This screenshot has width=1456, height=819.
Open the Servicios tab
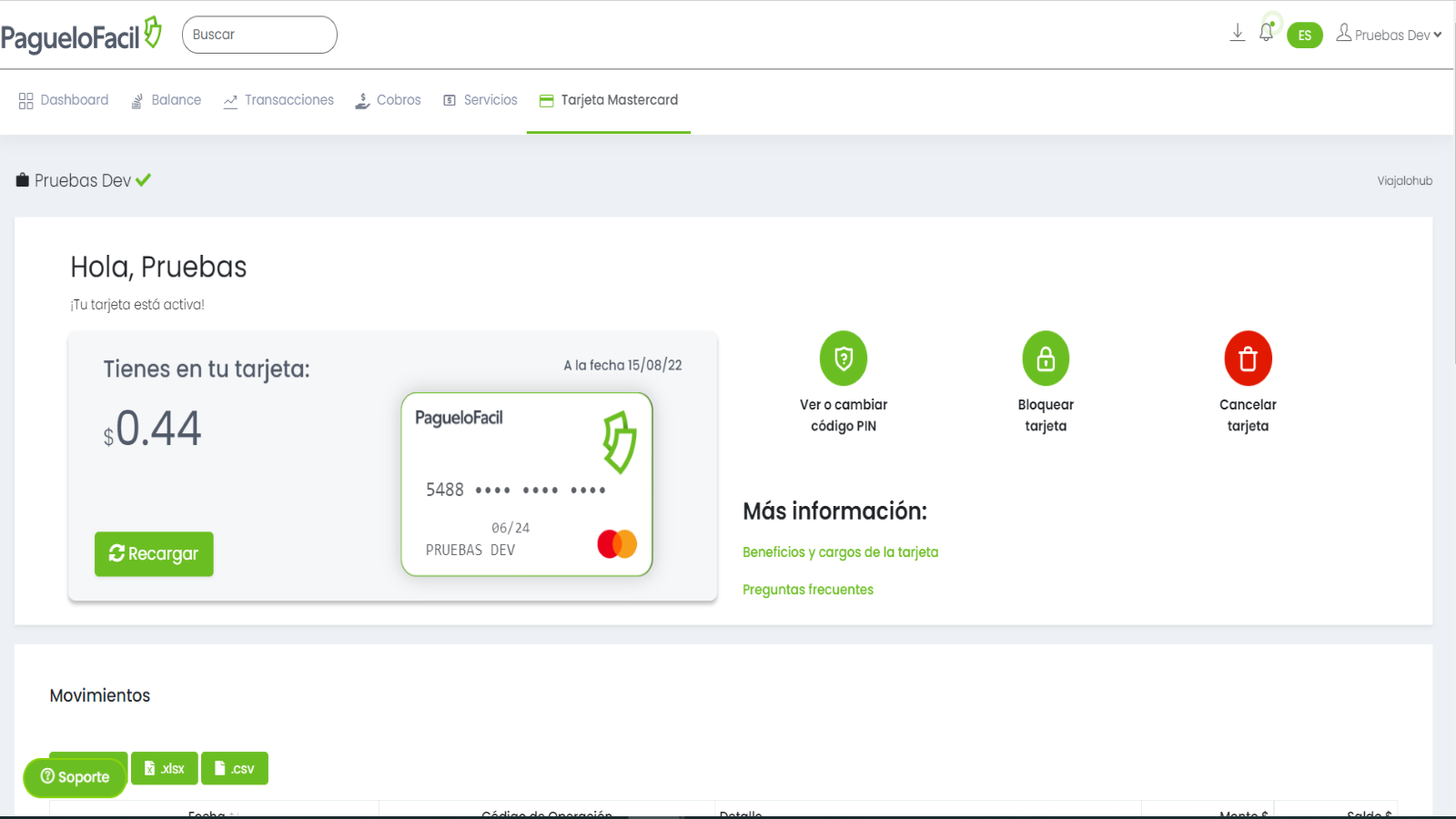point(480,100)
